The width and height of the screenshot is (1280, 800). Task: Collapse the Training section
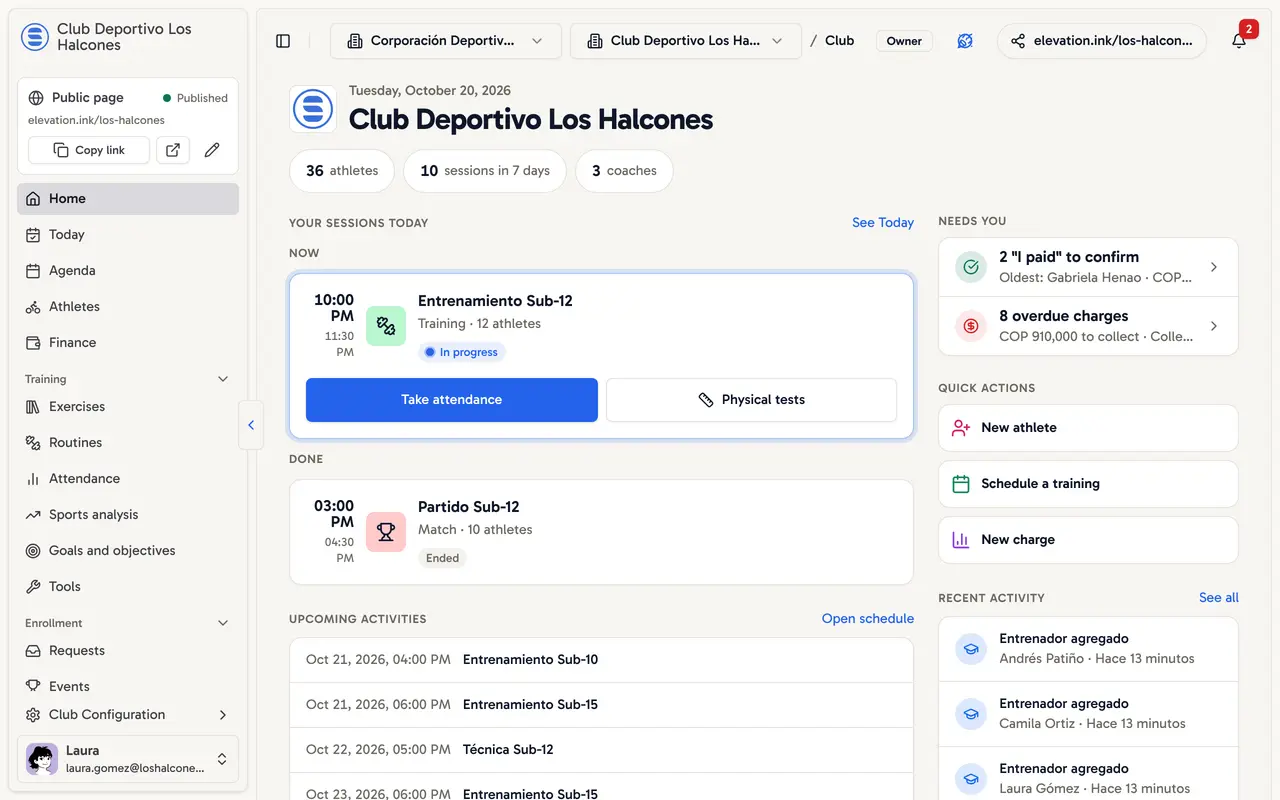coord(223,379)
